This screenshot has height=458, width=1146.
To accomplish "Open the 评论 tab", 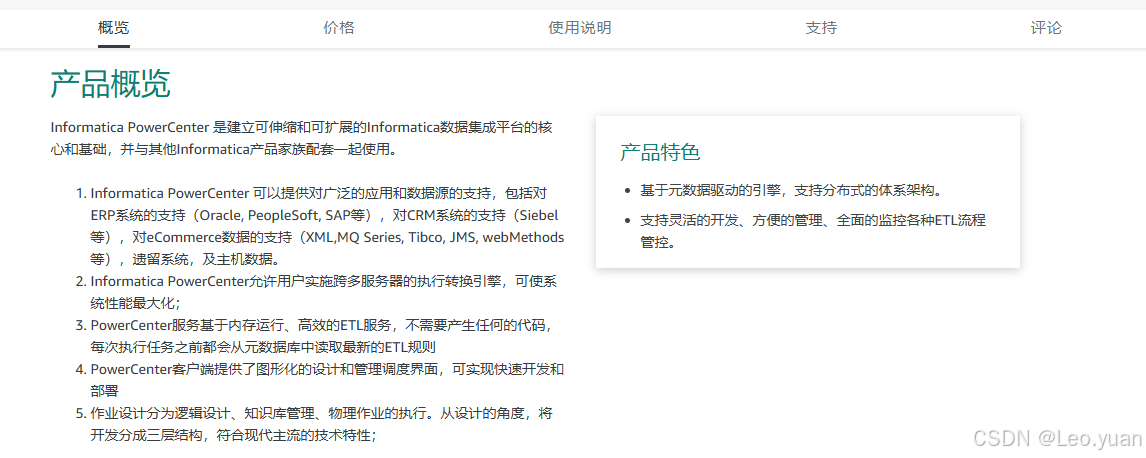I will (x=1046, y=28).
